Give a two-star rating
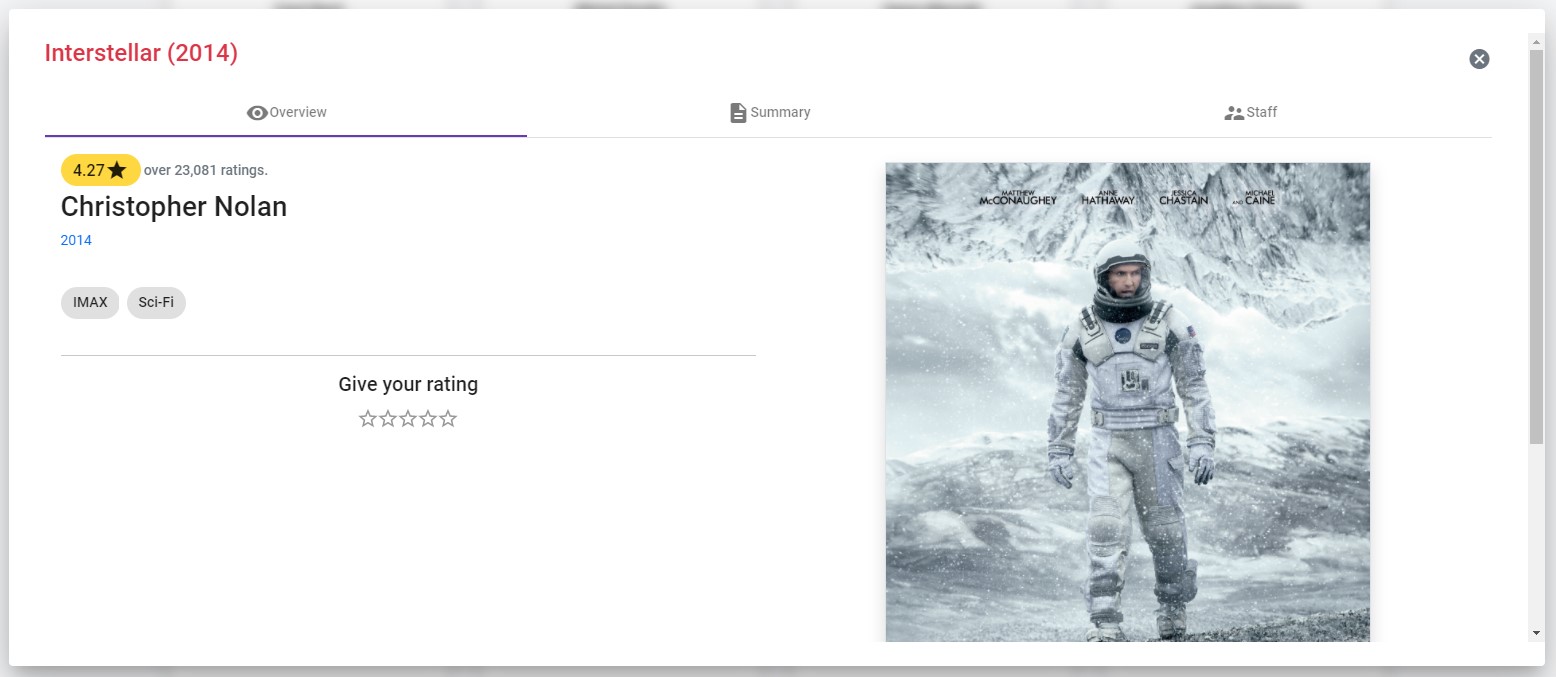Viewport: 1556px width, 677px height. point(388,419)
